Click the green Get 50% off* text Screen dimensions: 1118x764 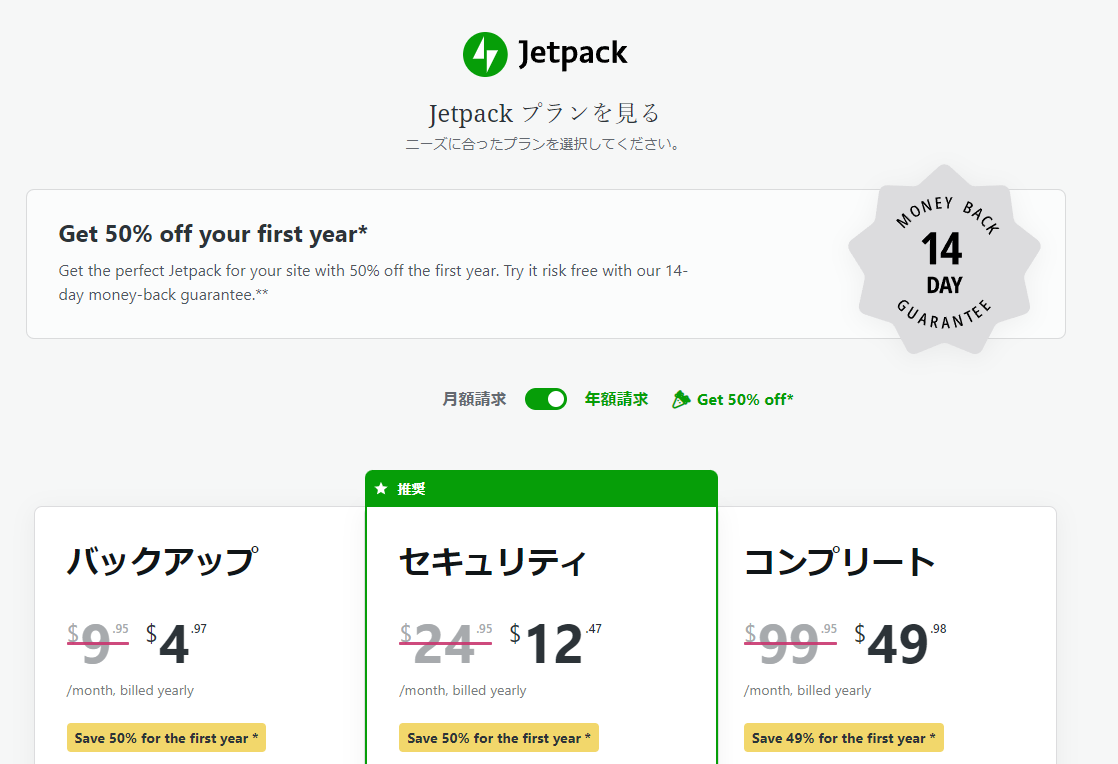[x=745, y=400]
